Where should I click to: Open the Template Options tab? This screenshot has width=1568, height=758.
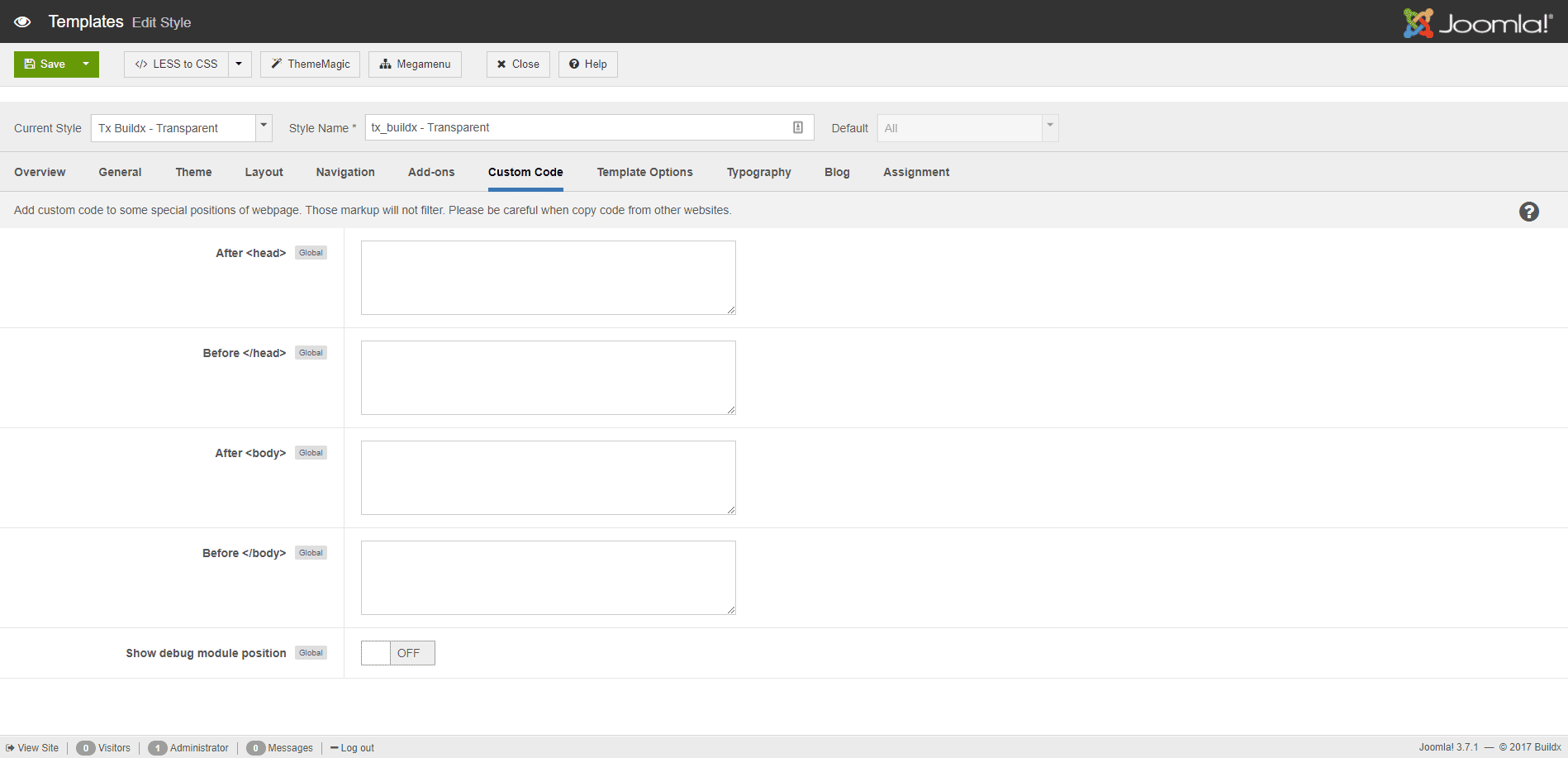click(x=644, y=172)
